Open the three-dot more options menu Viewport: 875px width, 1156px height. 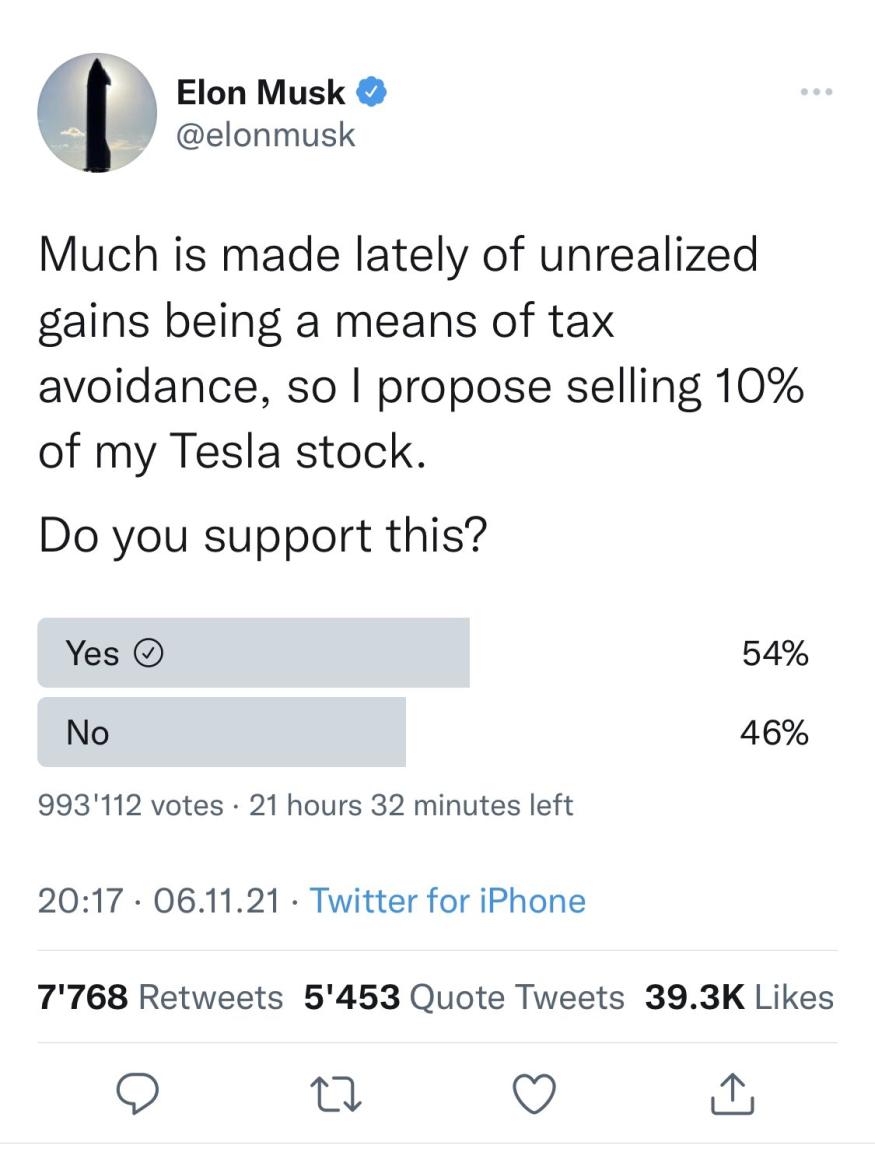[x=817, y=92]
